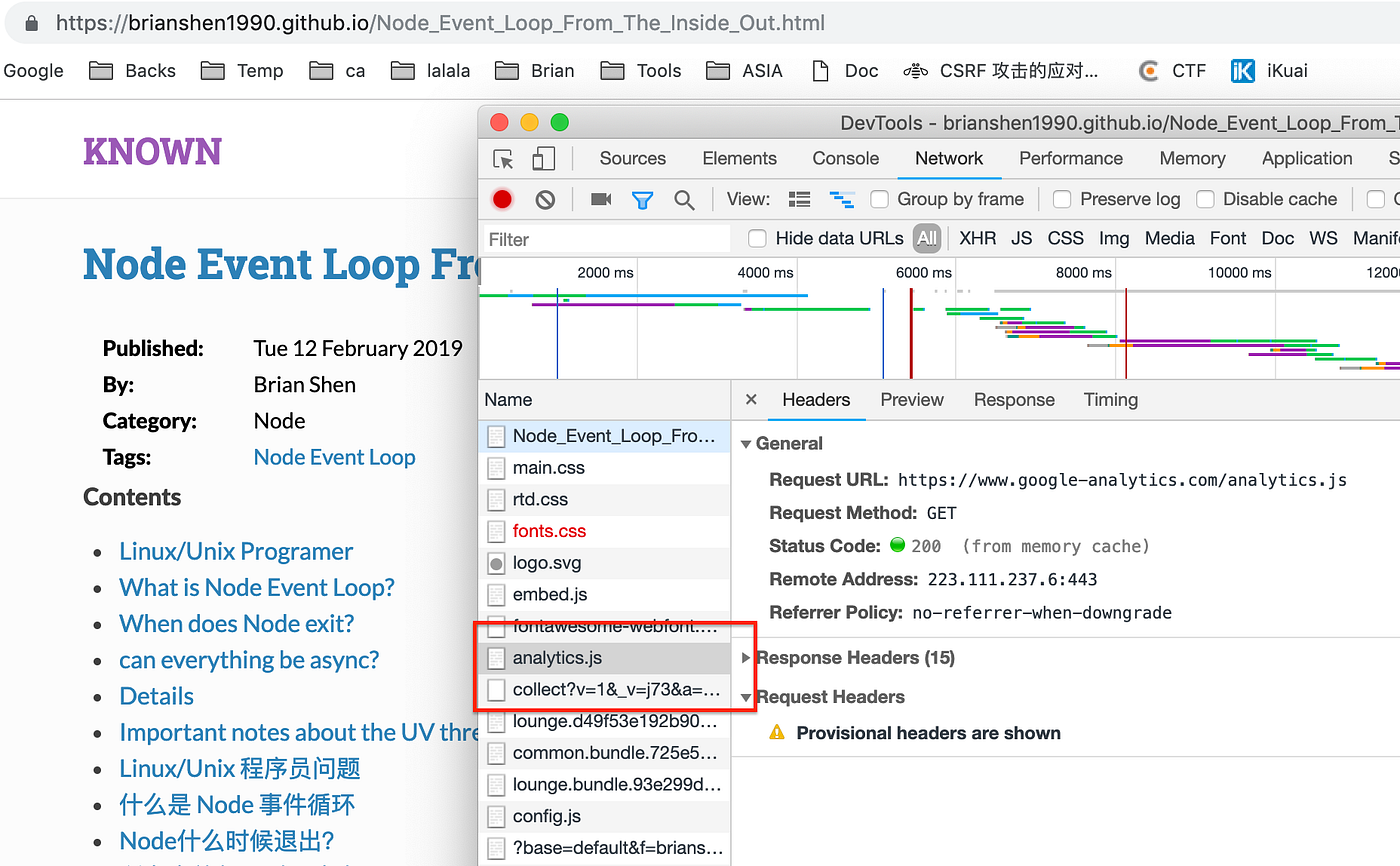Open search with the magnifying glass icon
1400x866 pixels.
(x=684, y=199)
